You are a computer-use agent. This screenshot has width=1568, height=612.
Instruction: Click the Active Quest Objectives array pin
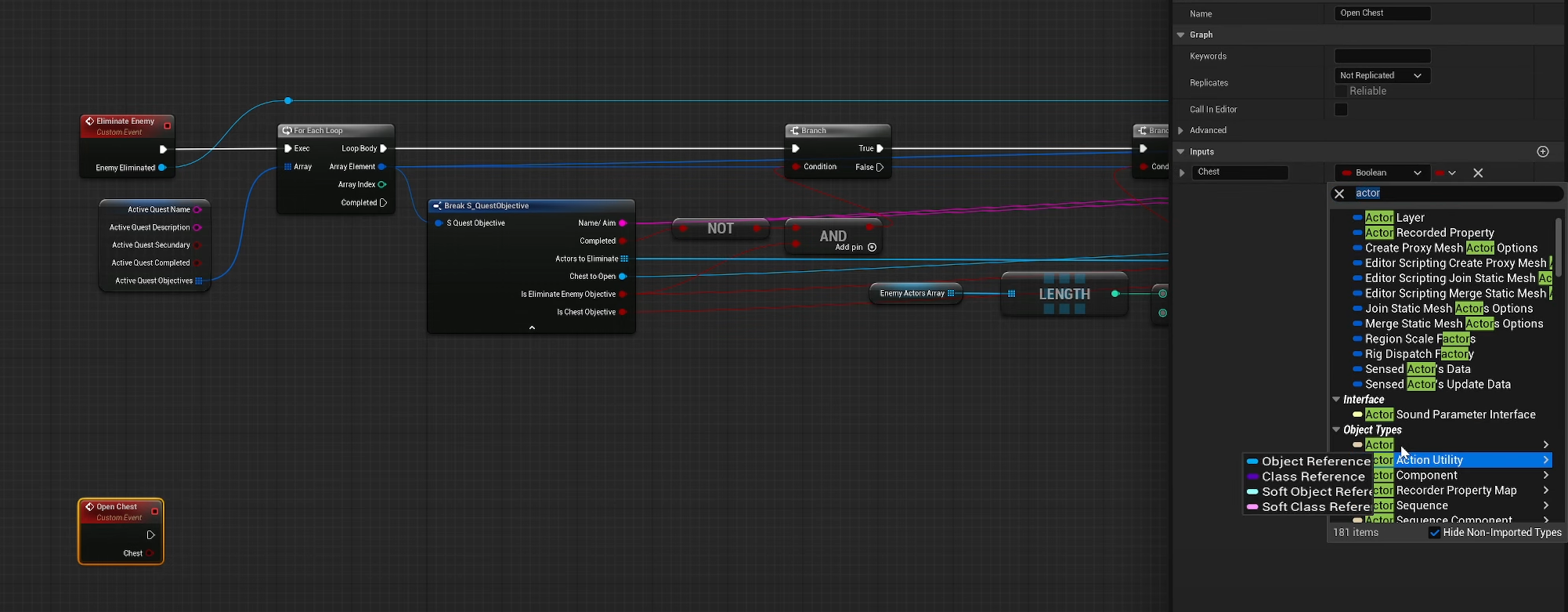[199, 281]
